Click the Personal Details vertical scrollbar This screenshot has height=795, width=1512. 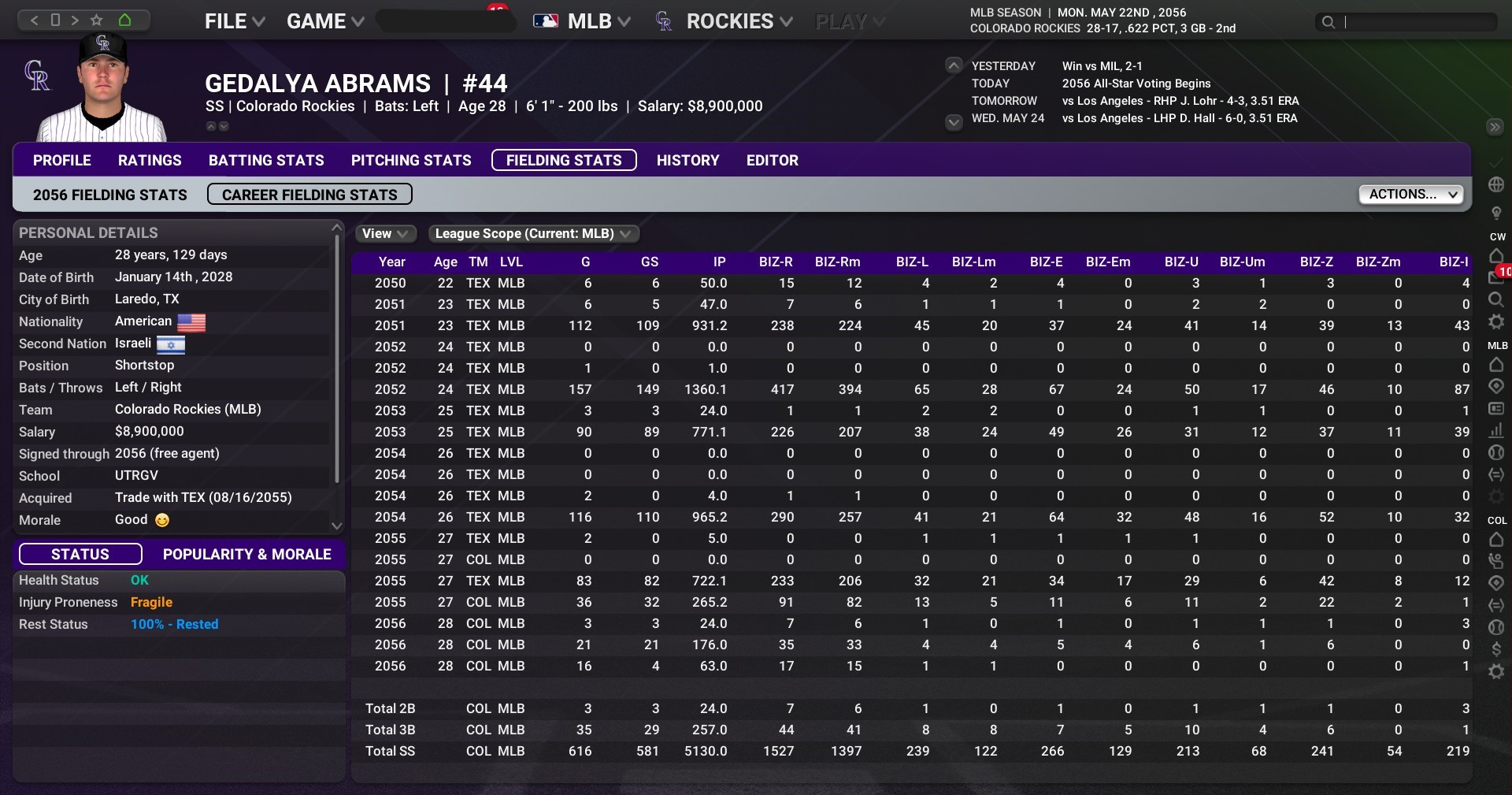pos(337,358)
